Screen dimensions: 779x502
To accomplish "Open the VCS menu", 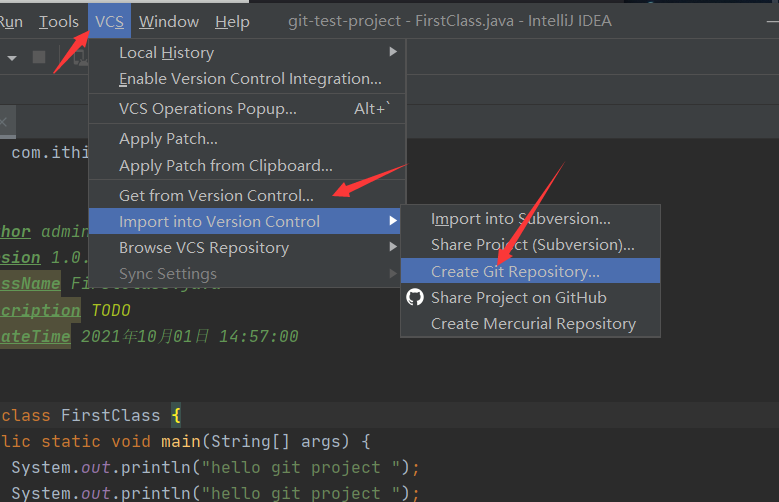I will (x=110, y=21).
